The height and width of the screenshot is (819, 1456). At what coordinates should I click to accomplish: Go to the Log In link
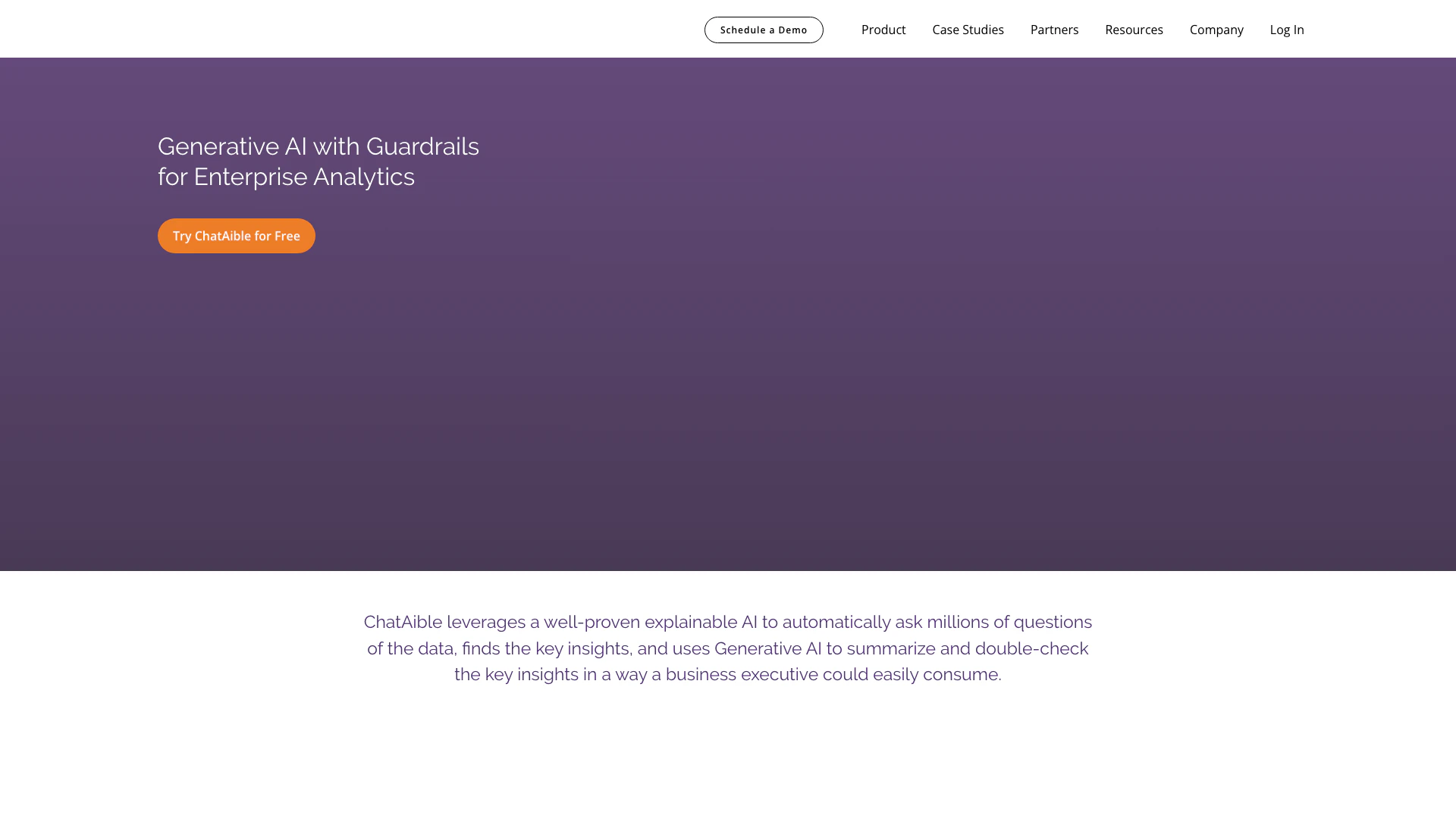(x=1287, y=30)
